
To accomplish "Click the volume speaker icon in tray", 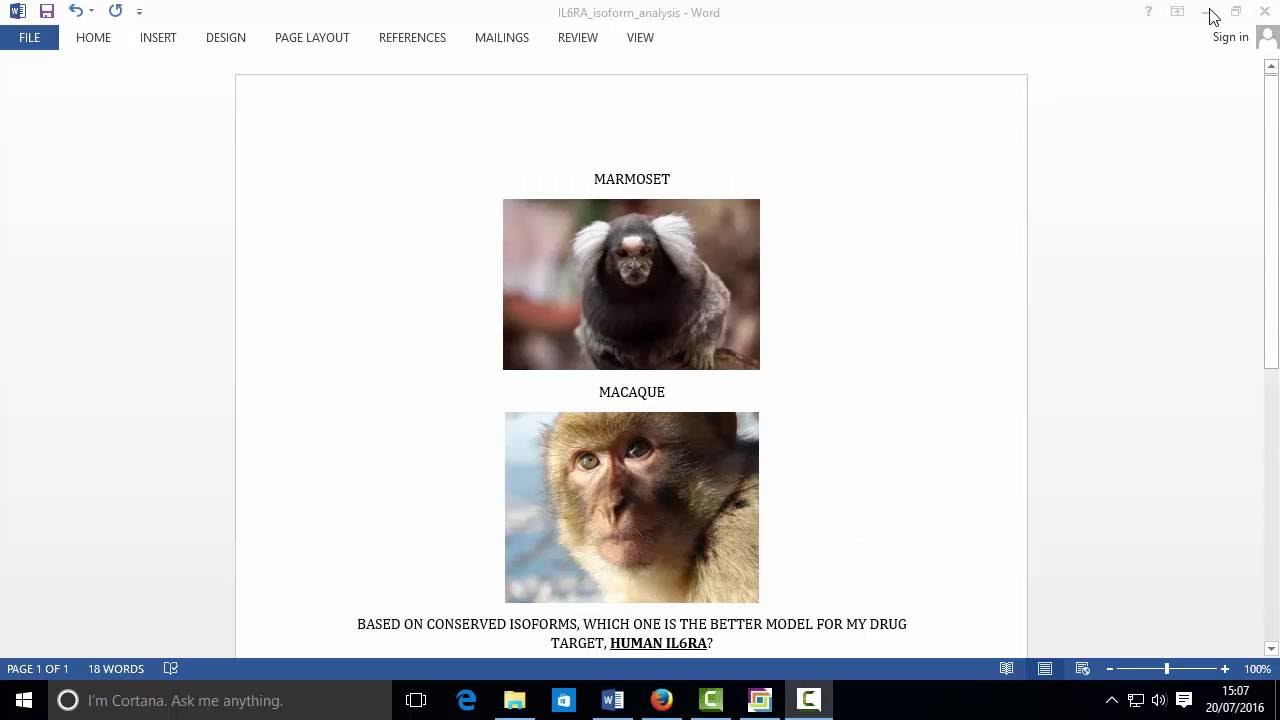I will tap(1159, 700).
